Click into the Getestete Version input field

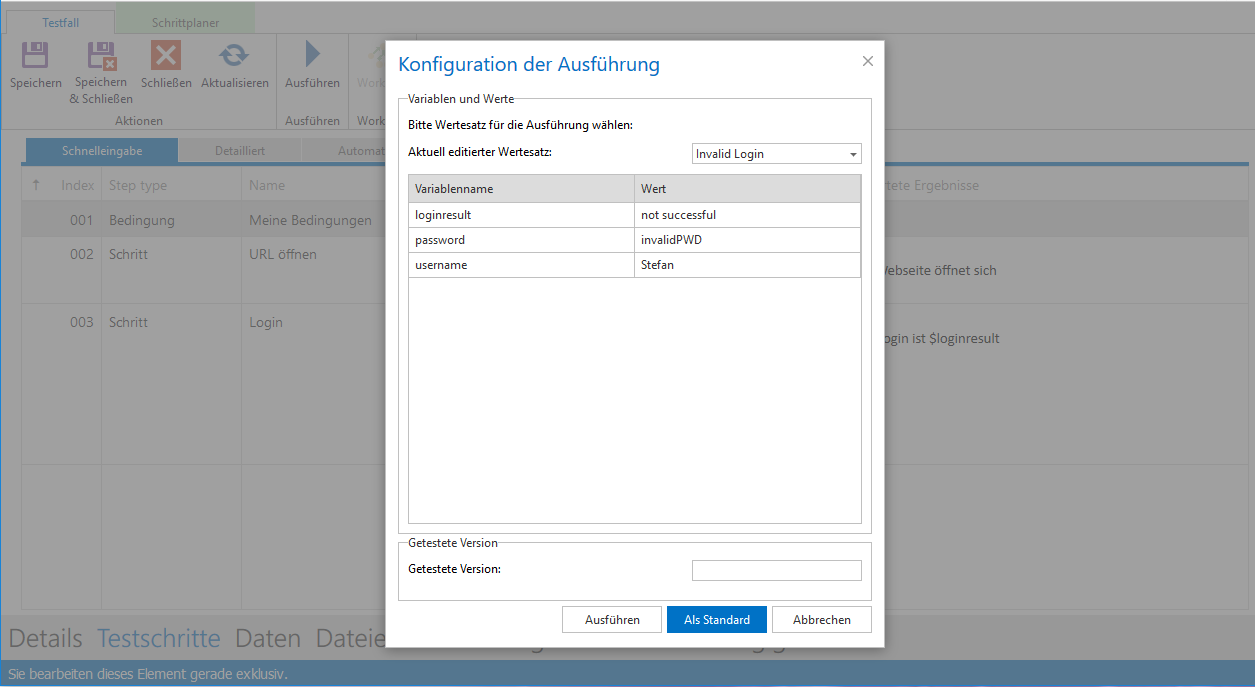tap(776, 570)
